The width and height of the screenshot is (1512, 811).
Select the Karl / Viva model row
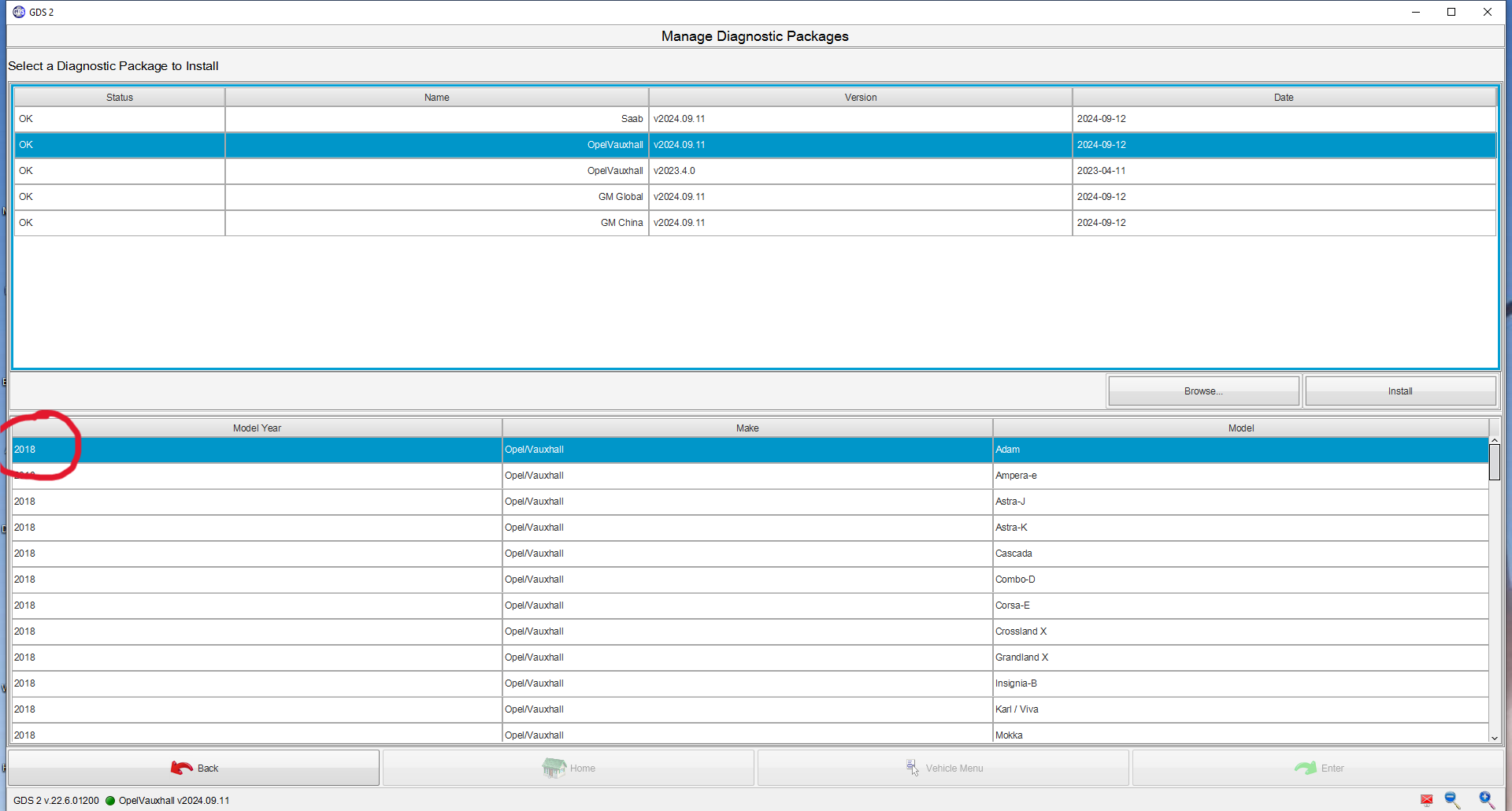point(750,709)
